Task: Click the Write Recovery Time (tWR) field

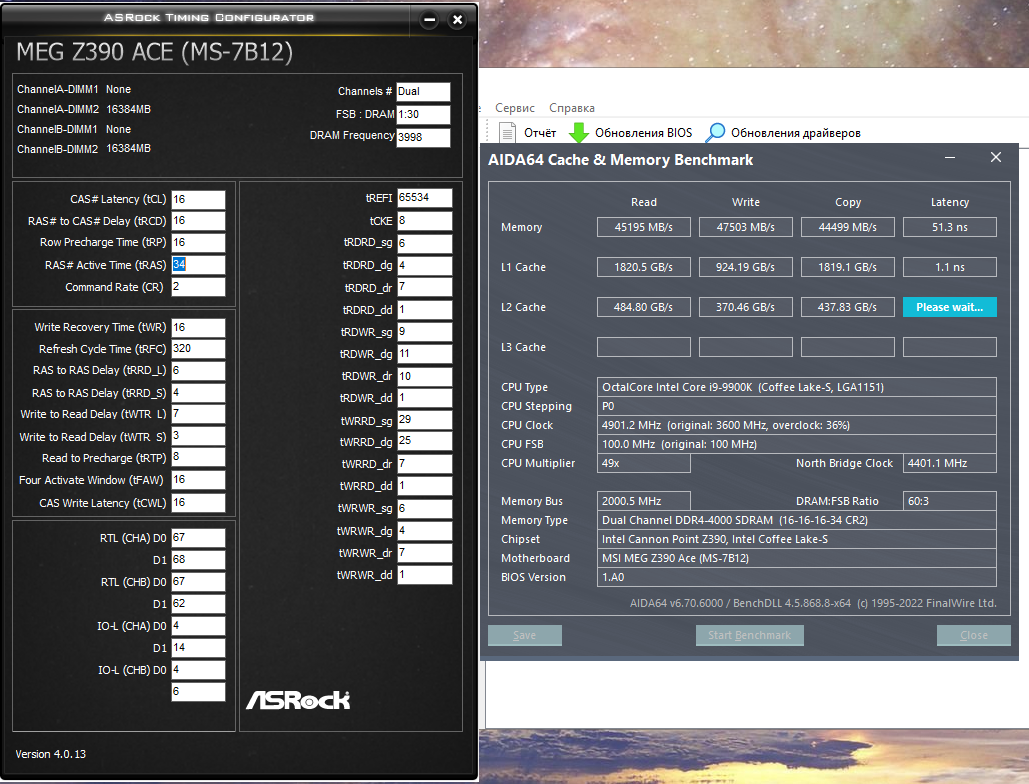Action: click(x=198, y=327)
